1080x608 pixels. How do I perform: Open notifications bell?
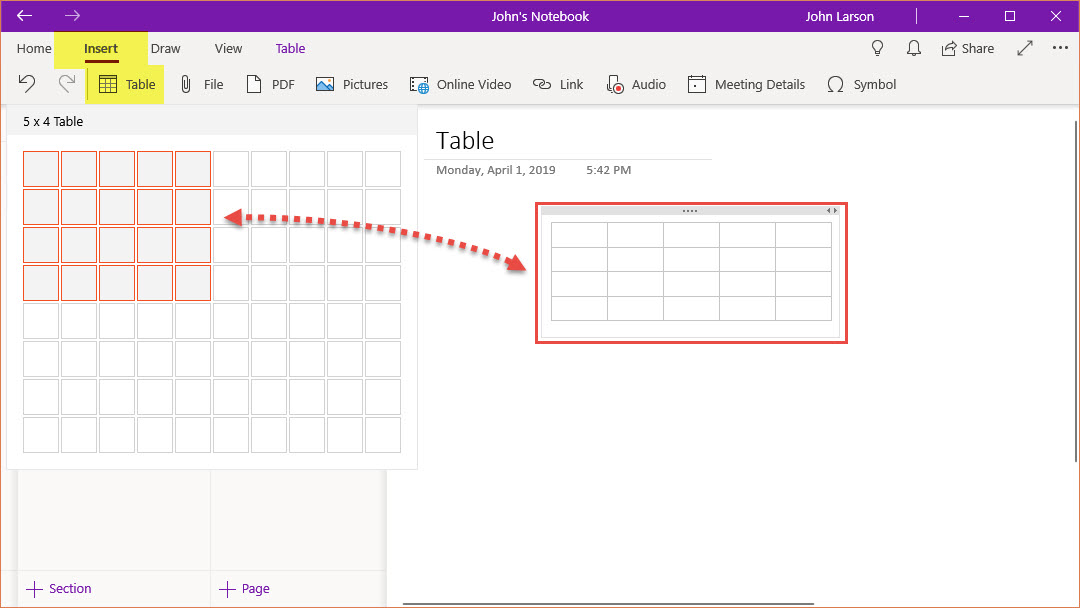click(913, 48)
